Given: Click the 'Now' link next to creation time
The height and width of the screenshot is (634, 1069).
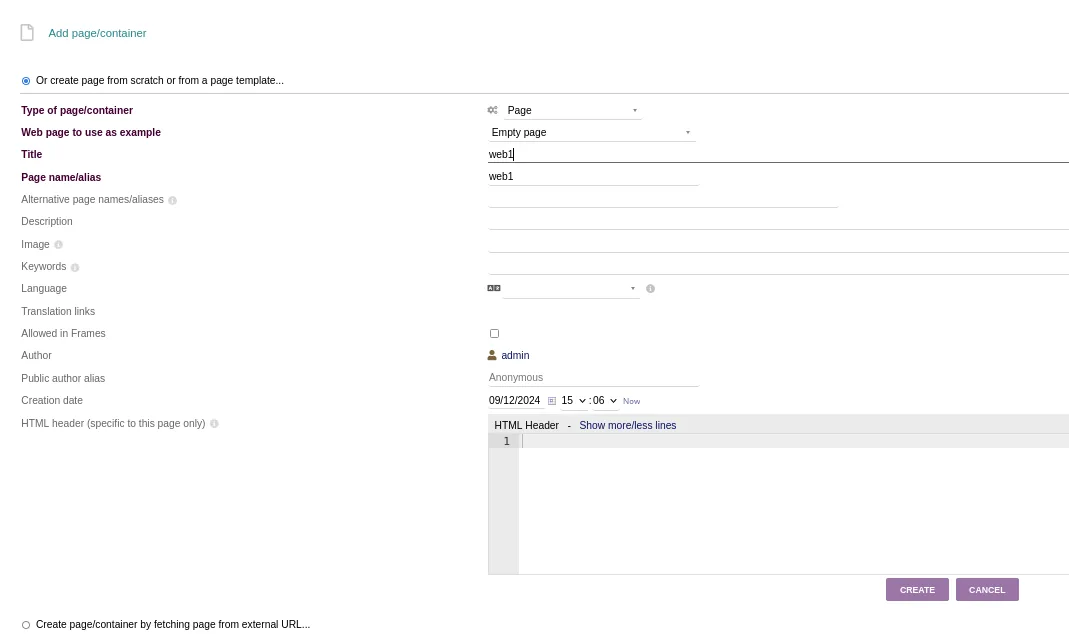Looking at the screenshot, I should click(631, 402).
